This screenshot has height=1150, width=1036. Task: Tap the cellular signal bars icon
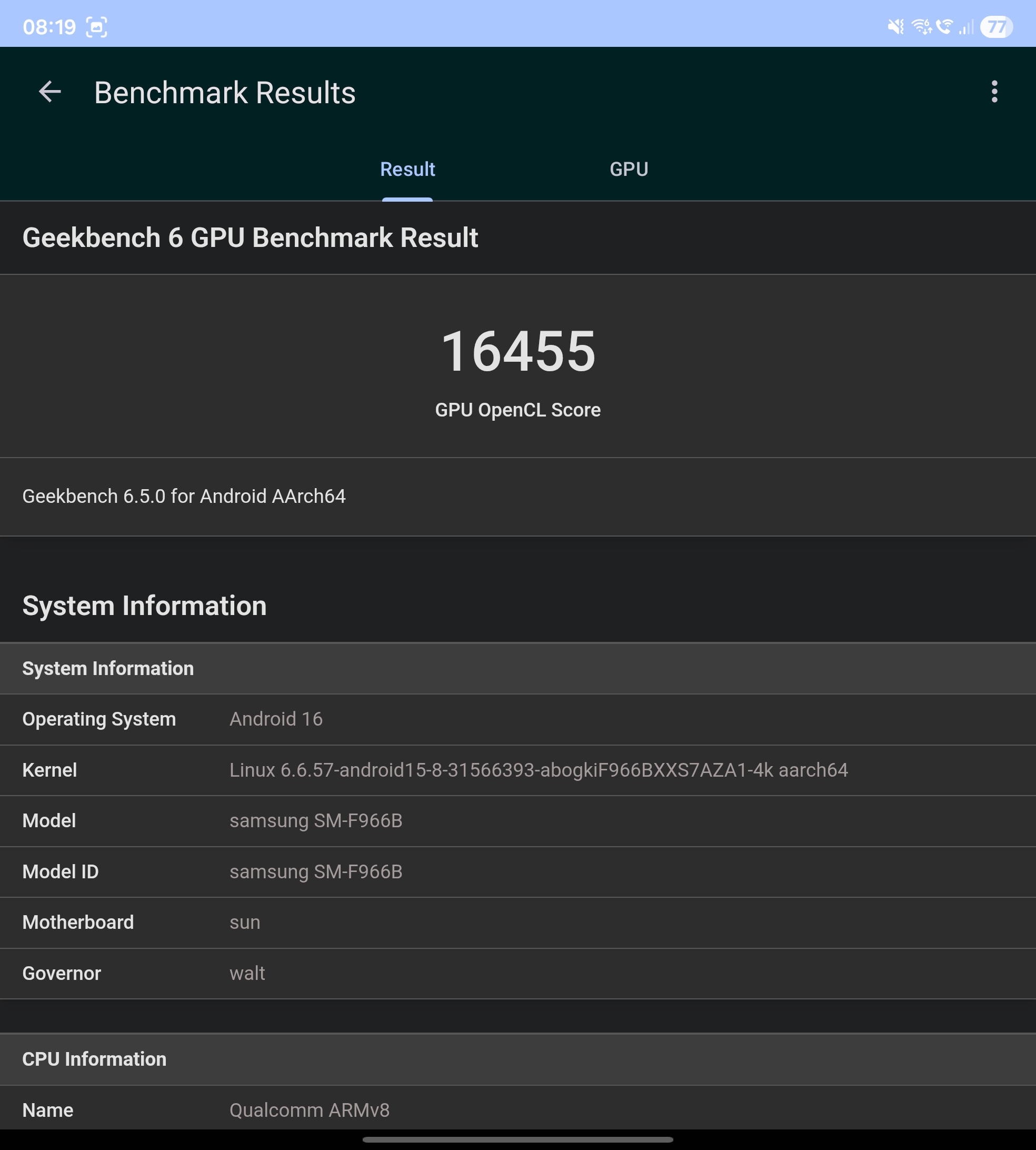(966, 27)
